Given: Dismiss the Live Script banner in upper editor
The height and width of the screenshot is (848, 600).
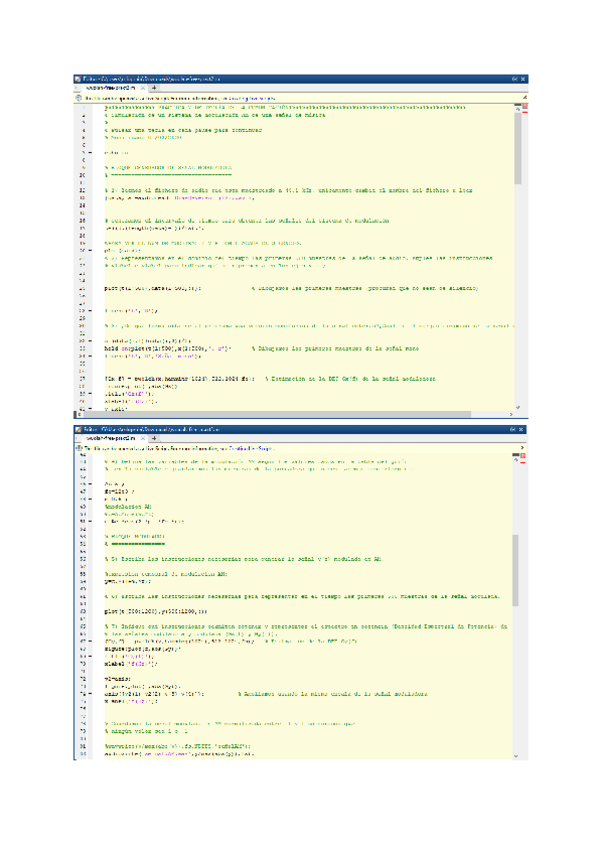Looking at the screenshot, I should 523,99.
